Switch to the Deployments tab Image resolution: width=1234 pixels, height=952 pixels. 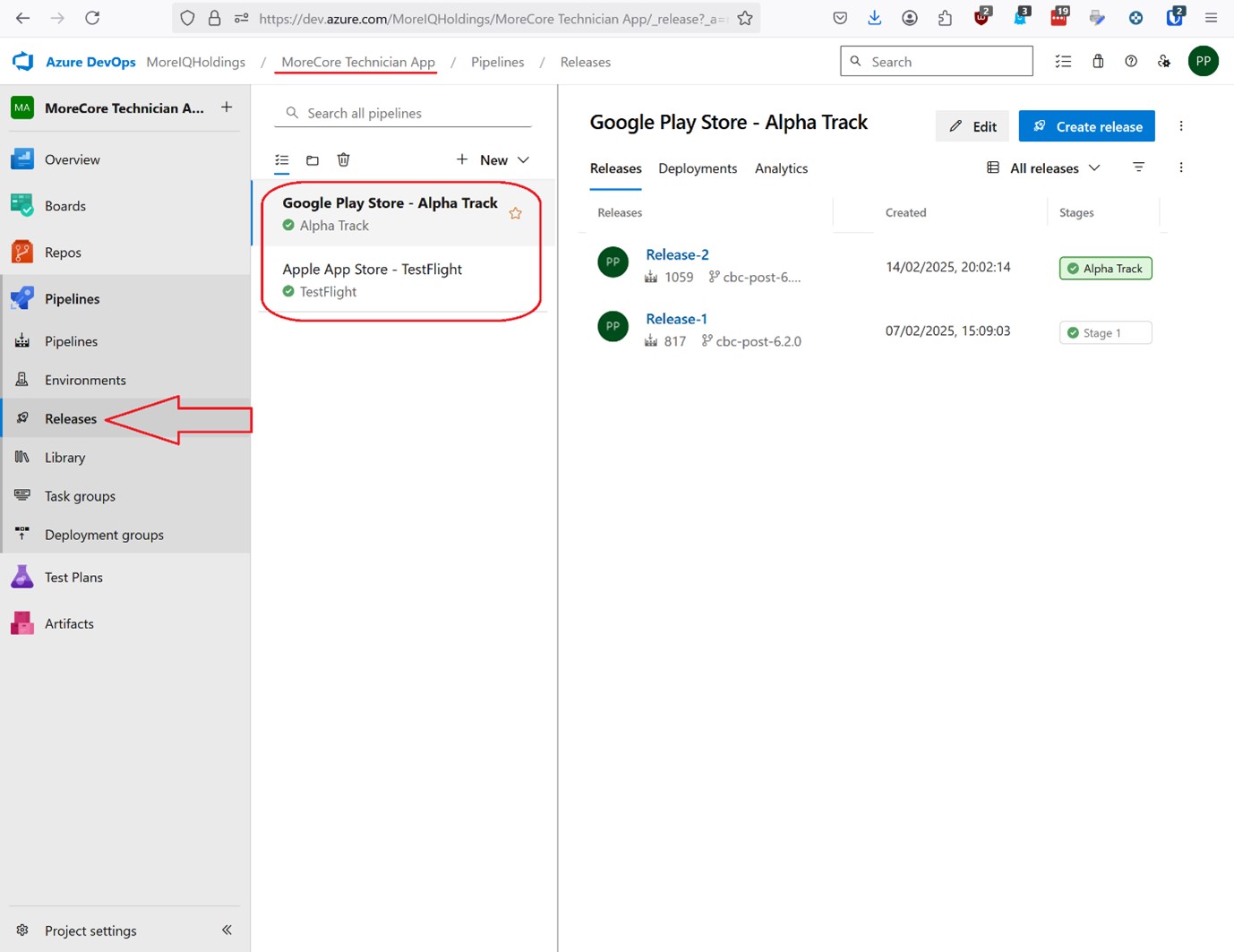[x=698, y=168]
